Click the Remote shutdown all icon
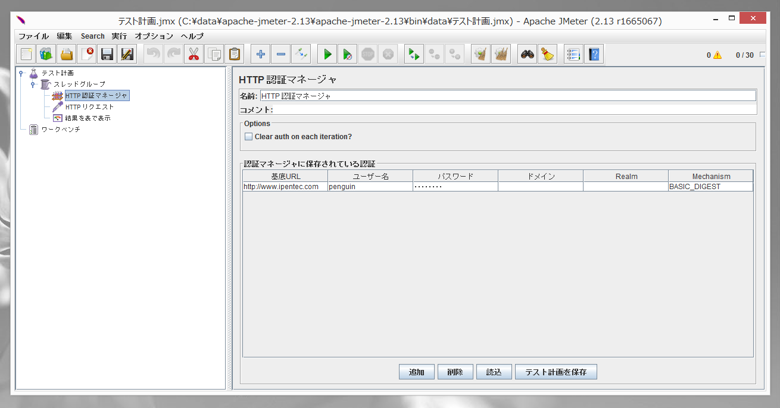Screen dimensions: 780x408 click(455, 54)
